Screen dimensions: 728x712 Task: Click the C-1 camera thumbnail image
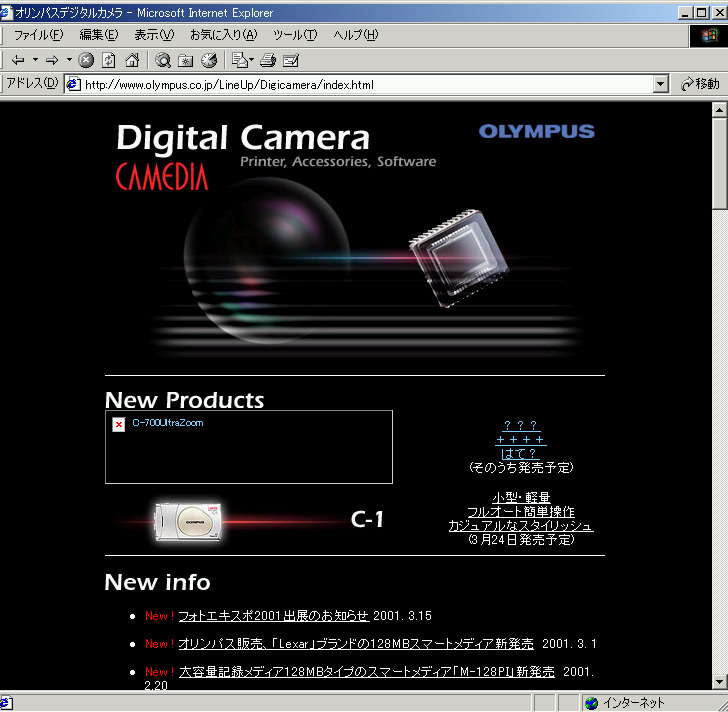point(188,522)
